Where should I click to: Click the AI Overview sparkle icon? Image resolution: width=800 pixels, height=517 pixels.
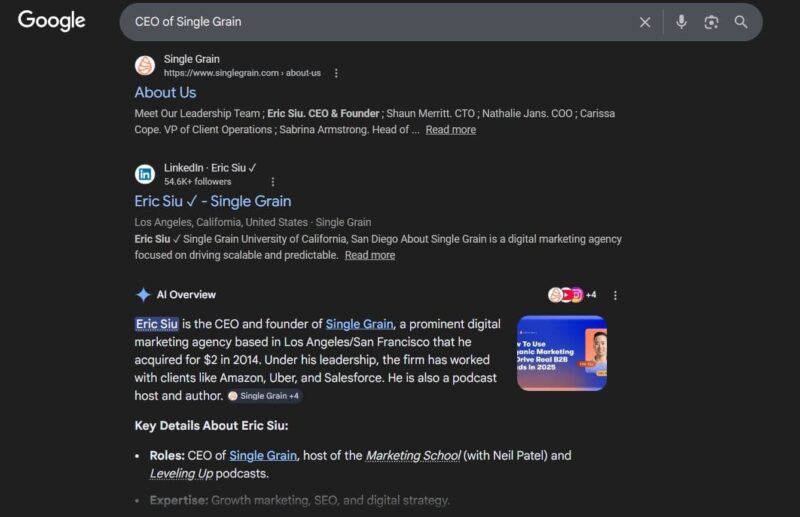point(143,294)
